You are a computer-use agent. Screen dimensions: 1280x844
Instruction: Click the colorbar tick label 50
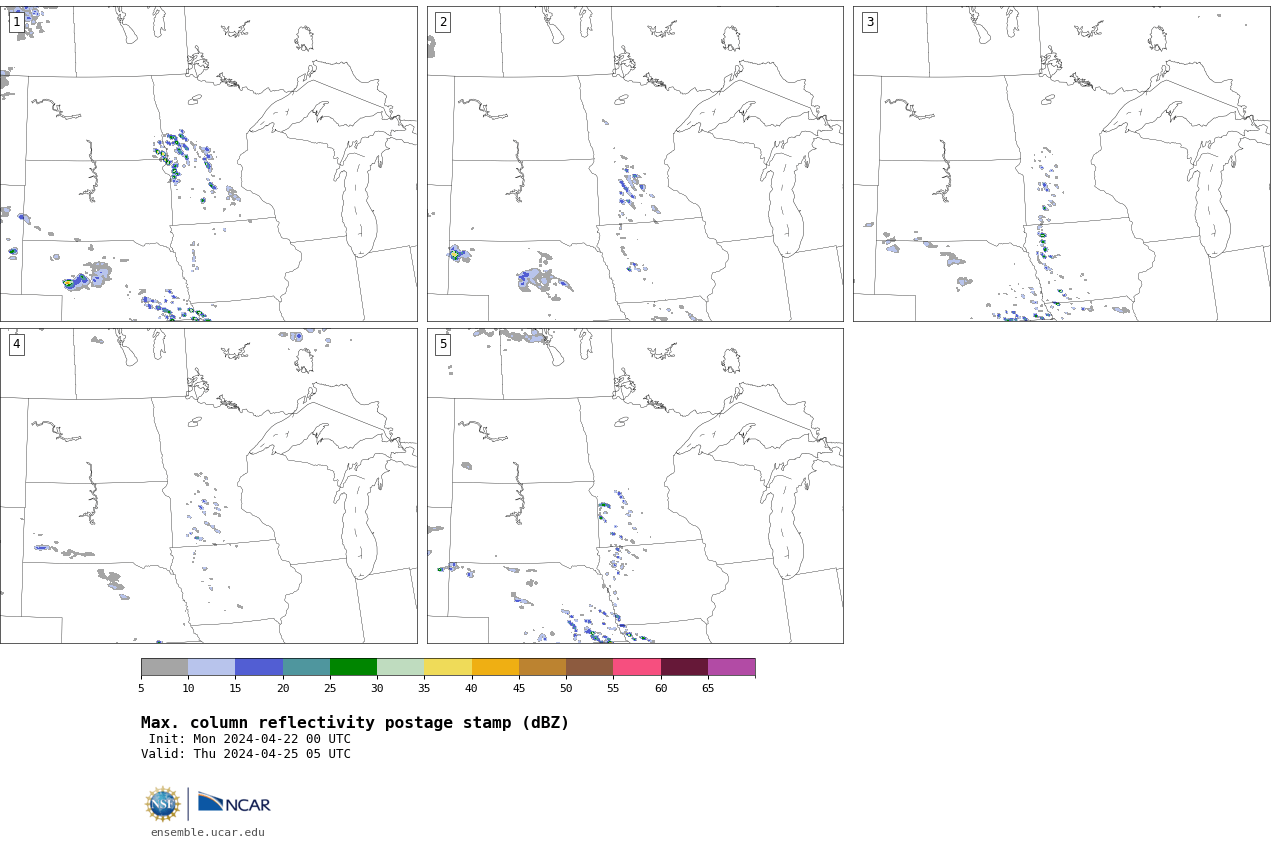pyautogui.click(x=566, y=688)
